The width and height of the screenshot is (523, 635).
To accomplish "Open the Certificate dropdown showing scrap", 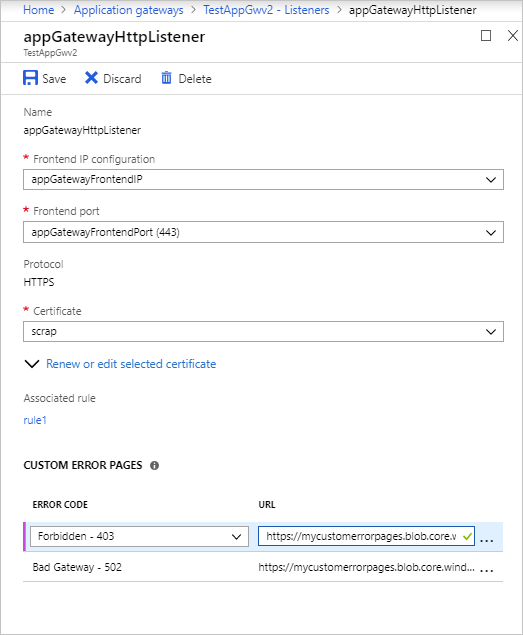I will click(x=263, y=332).
